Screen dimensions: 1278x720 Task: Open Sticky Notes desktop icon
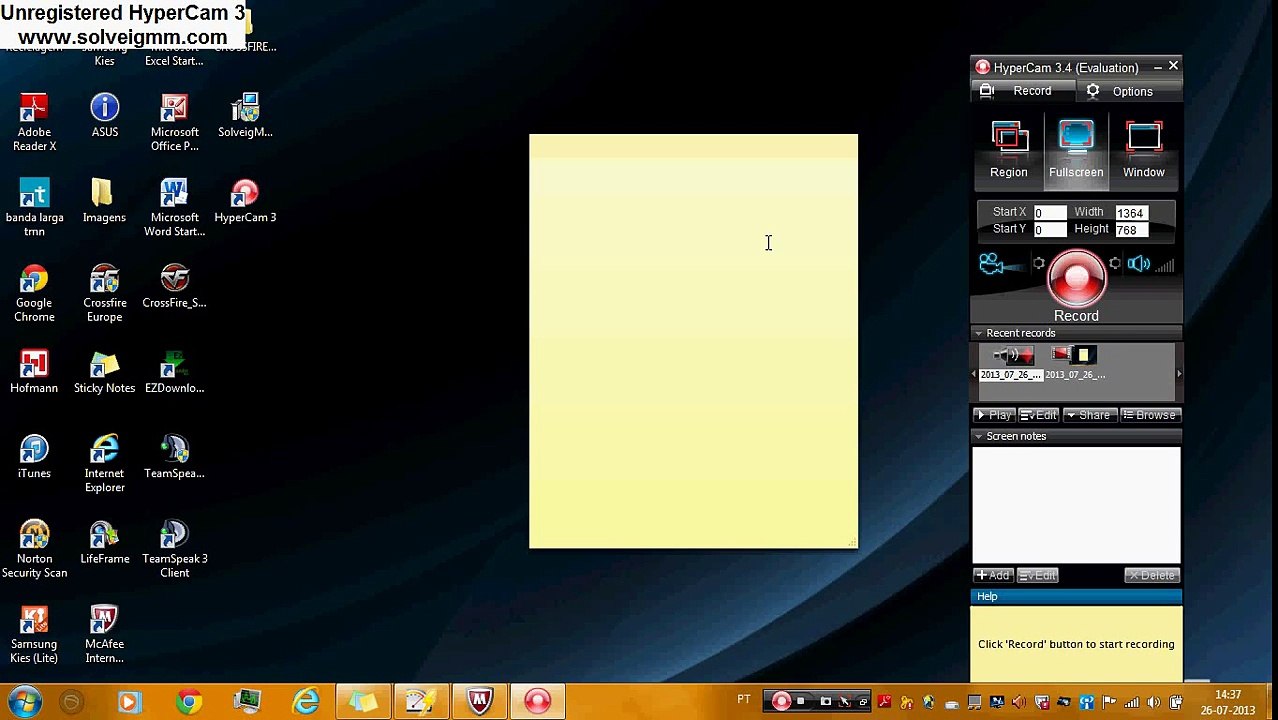tap(104, 372)
